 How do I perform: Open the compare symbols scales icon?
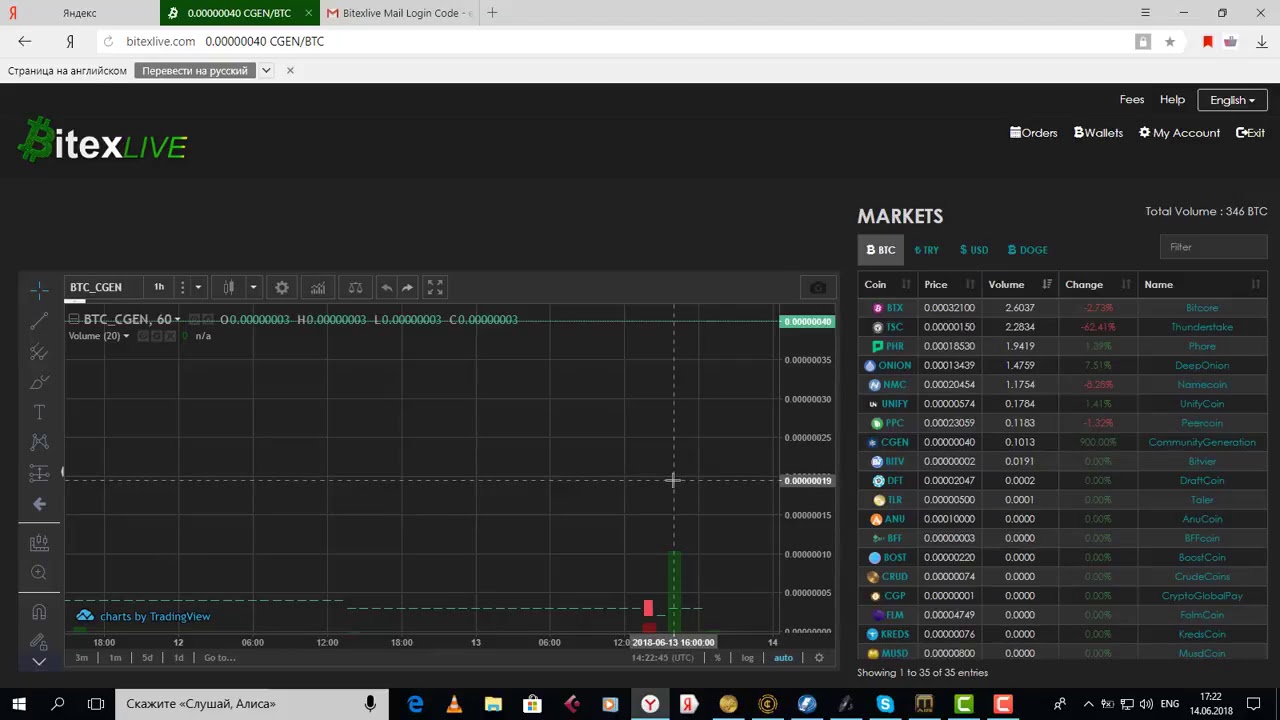(355, 288)
